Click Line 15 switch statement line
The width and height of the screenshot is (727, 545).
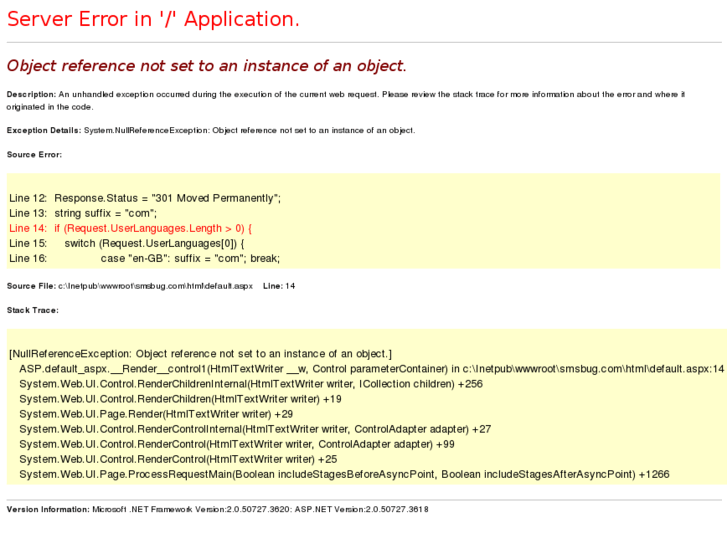click(127, 243)
